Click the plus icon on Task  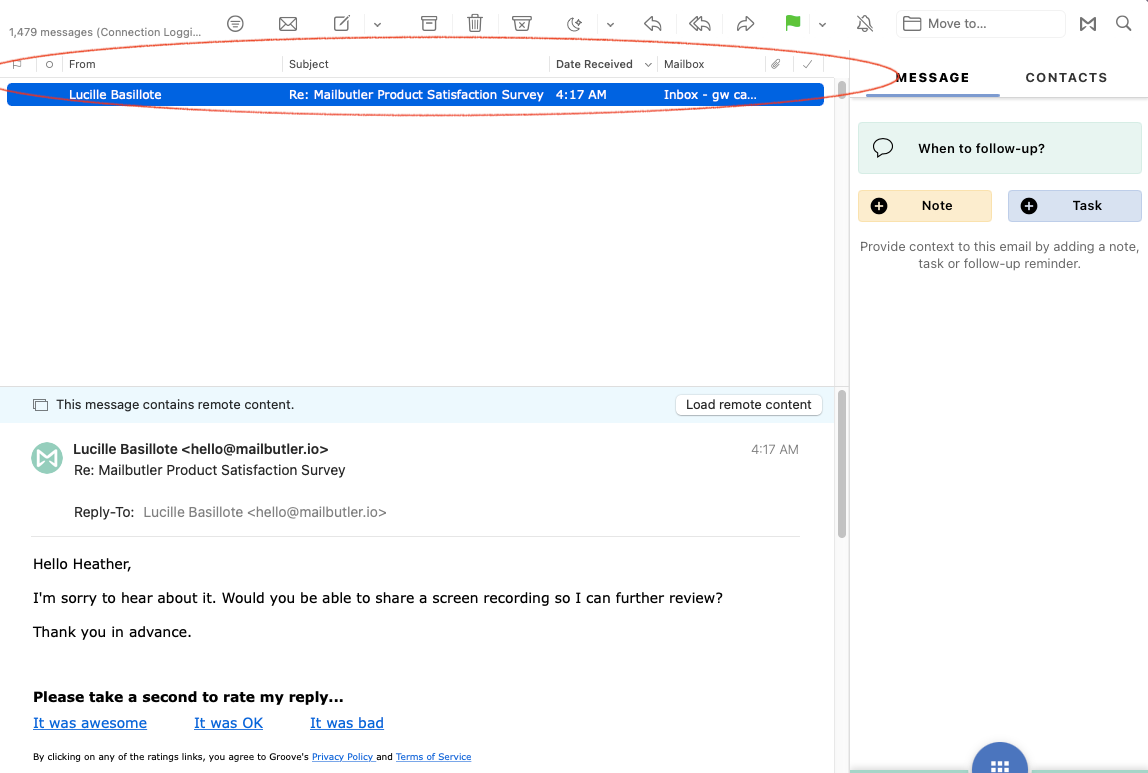click(x=1029, y=206)
